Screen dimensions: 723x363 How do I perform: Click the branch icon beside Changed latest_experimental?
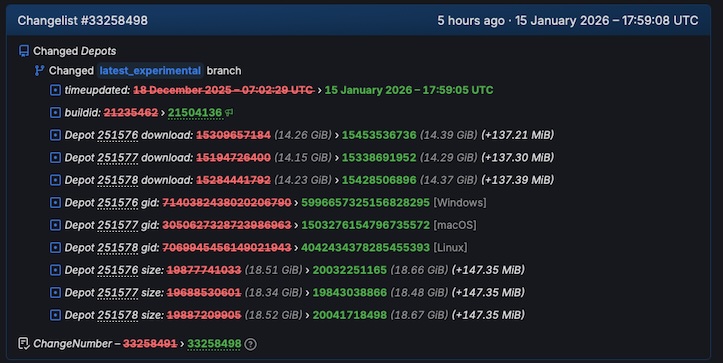pyautogui.click(x=40, y=71)
